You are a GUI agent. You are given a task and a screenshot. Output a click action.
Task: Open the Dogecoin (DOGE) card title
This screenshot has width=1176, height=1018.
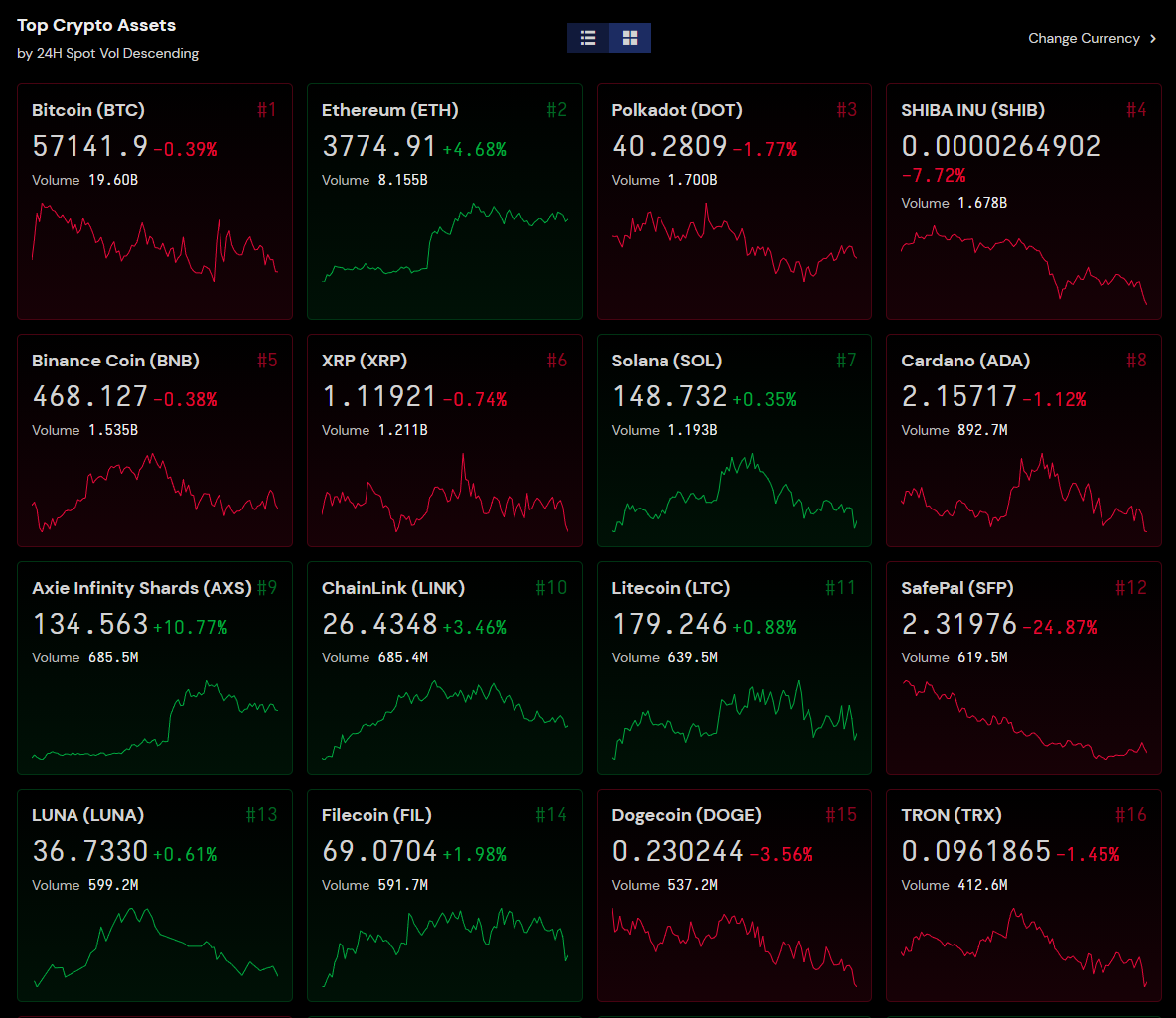point(686,815)
